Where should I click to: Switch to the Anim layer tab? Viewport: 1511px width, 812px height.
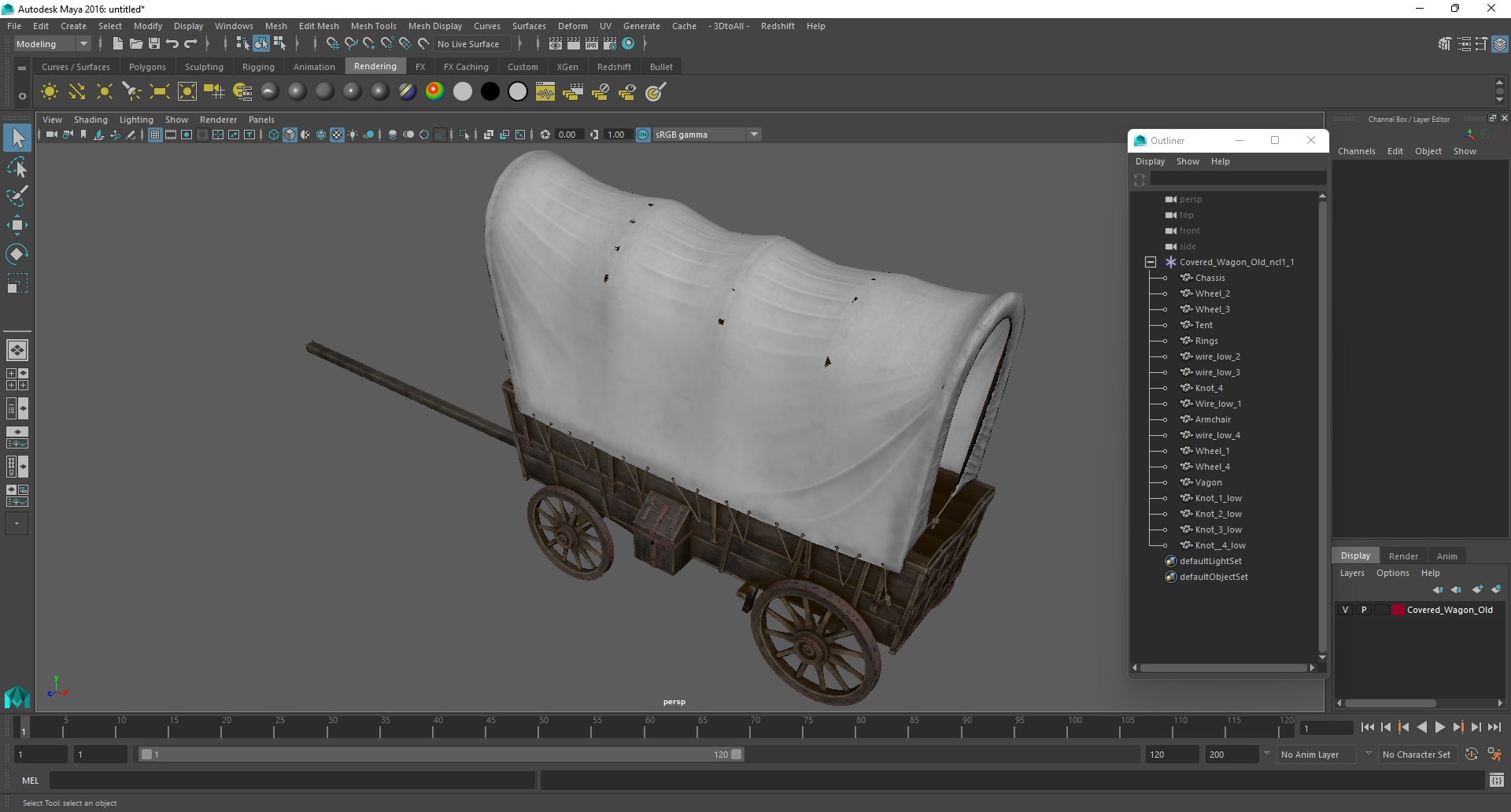click(1446, 555)
